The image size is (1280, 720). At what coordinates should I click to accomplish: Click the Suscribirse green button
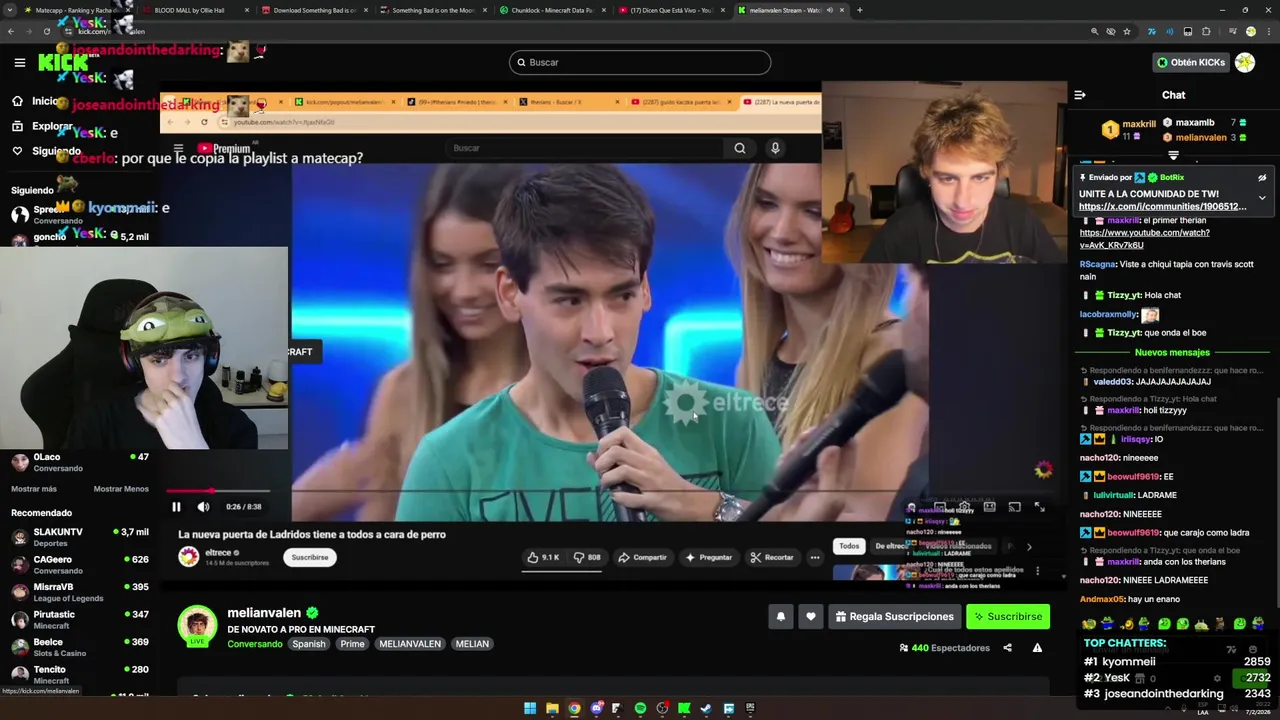[1008, 616]
